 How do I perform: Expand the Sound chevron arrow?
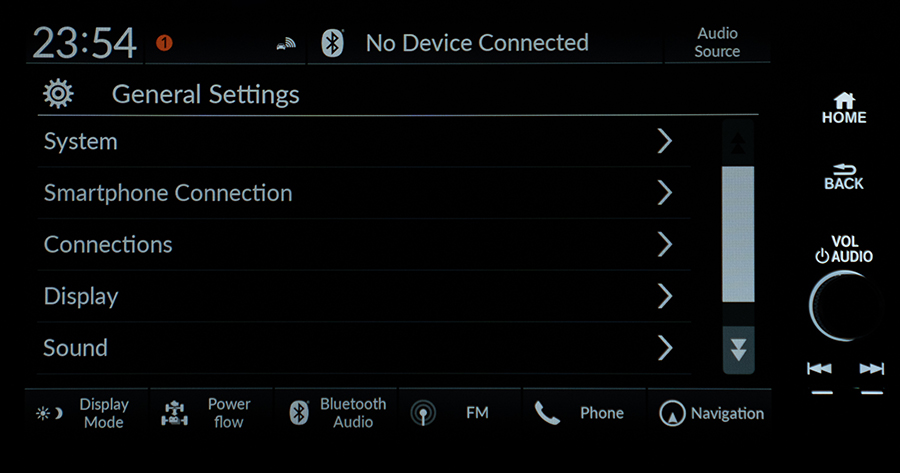665,347
